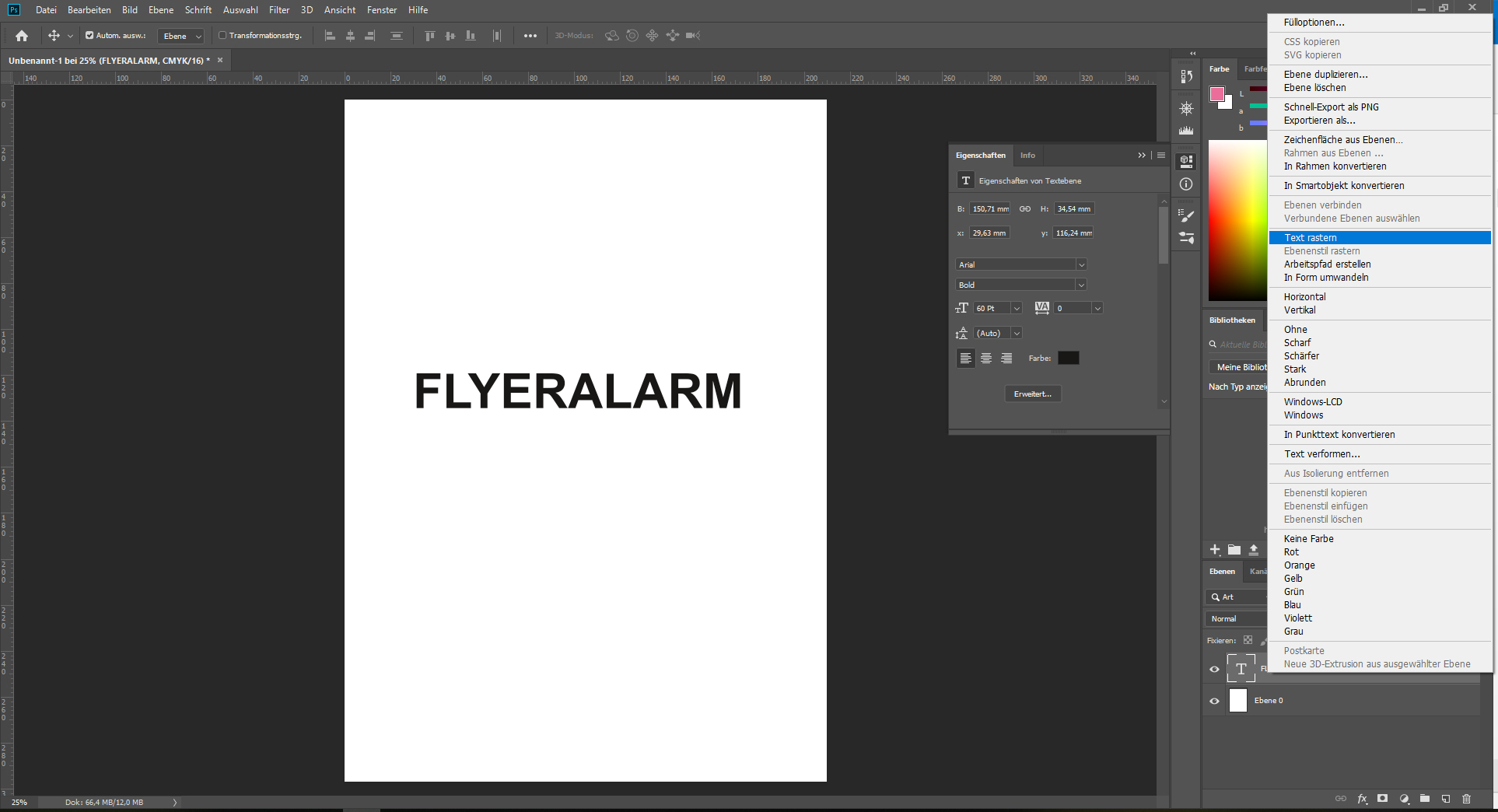1498x812 pixels.
Task: Click the link width and height icon
Action: [1025, 209]
